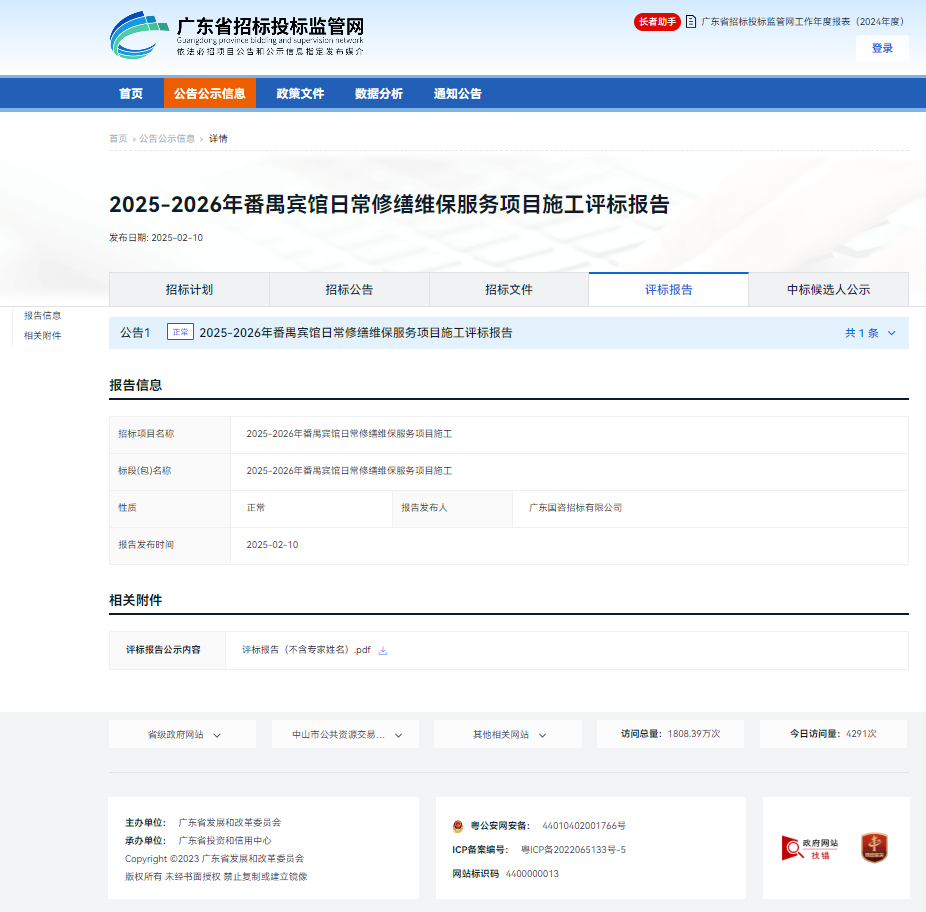926x912 pixels.
Task: Go to 数据分析 in navigation bar
Action: (379, 93)
